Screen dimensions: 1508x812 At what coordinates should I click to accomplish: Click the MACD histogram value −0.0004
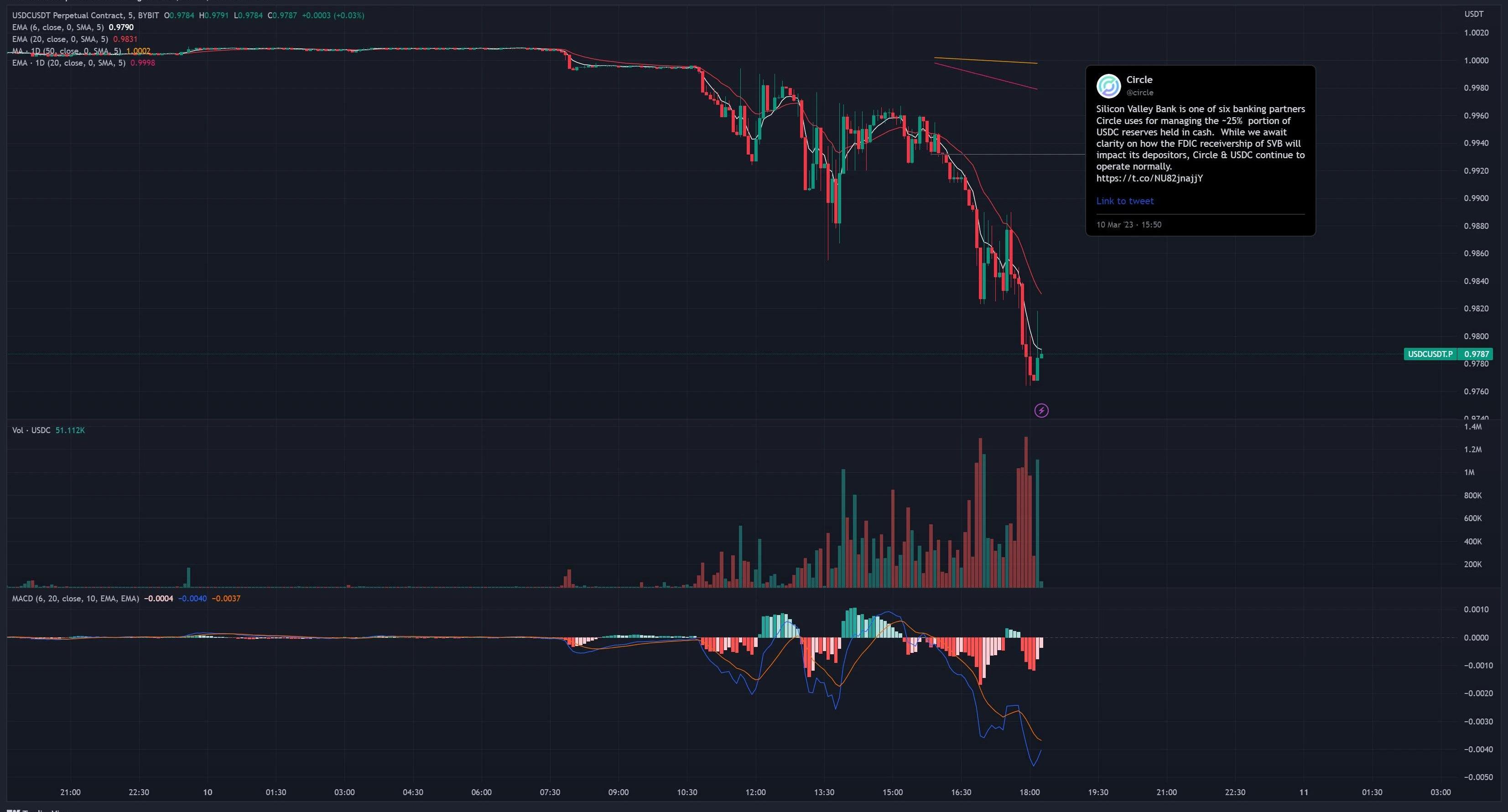[159, 599]
